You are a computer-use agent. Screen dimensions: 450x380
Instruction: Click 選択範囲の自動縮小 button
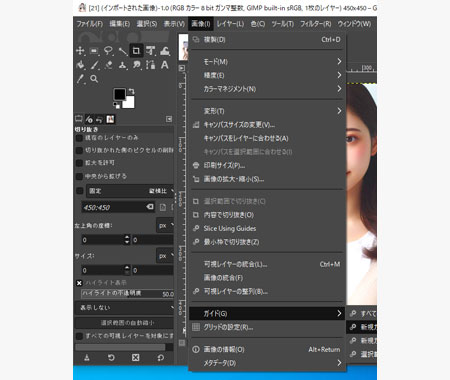125,323
